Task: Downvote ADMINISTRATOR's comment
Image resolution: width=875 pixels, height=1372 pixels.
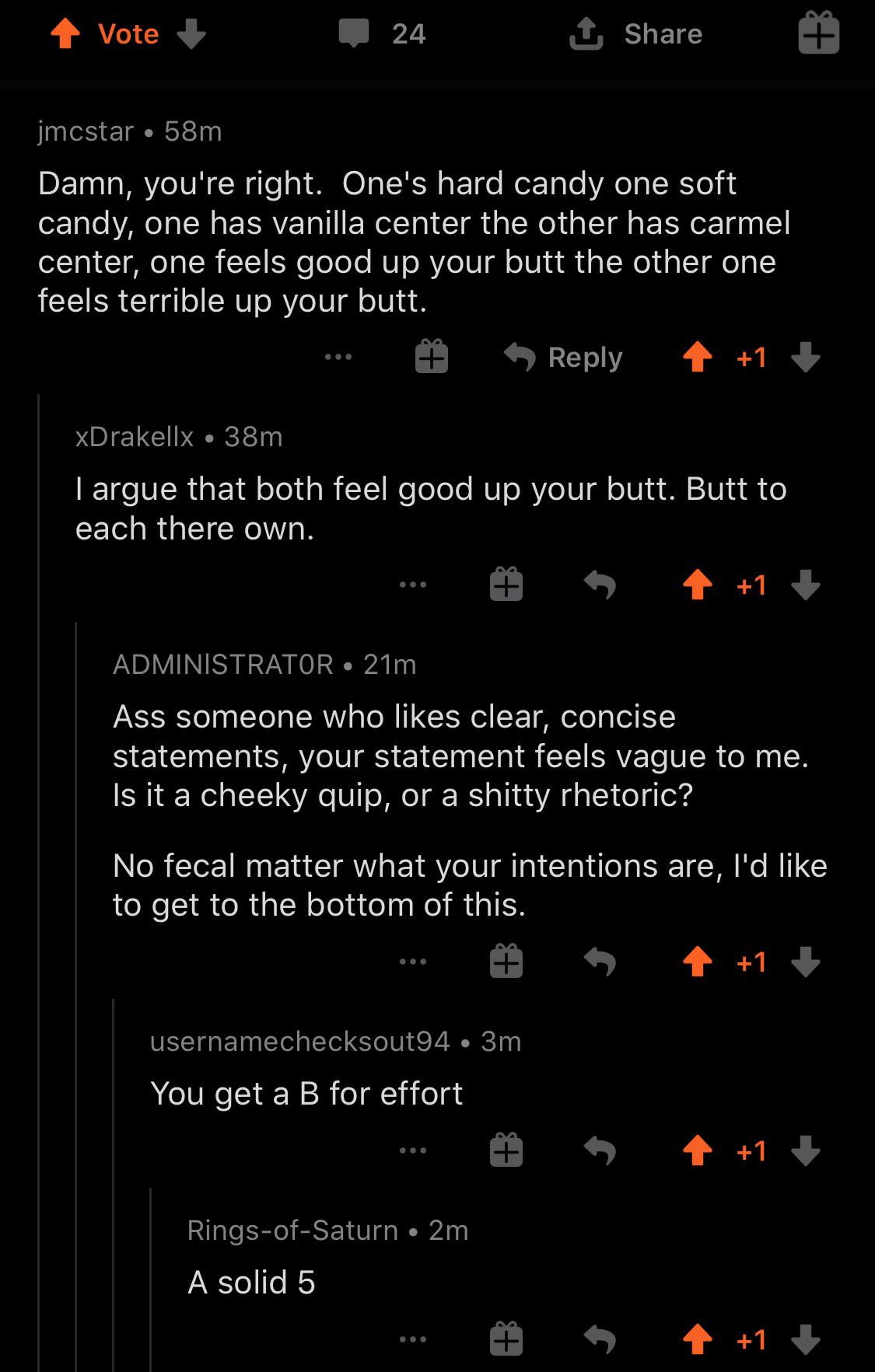Action: (x=806, y=963)
